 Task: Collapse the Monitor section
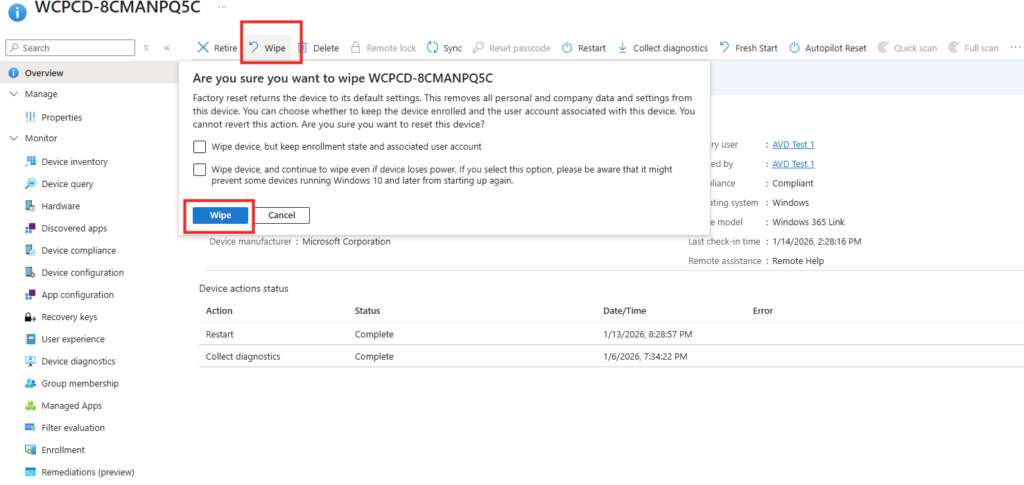click(x=14, y=138)
